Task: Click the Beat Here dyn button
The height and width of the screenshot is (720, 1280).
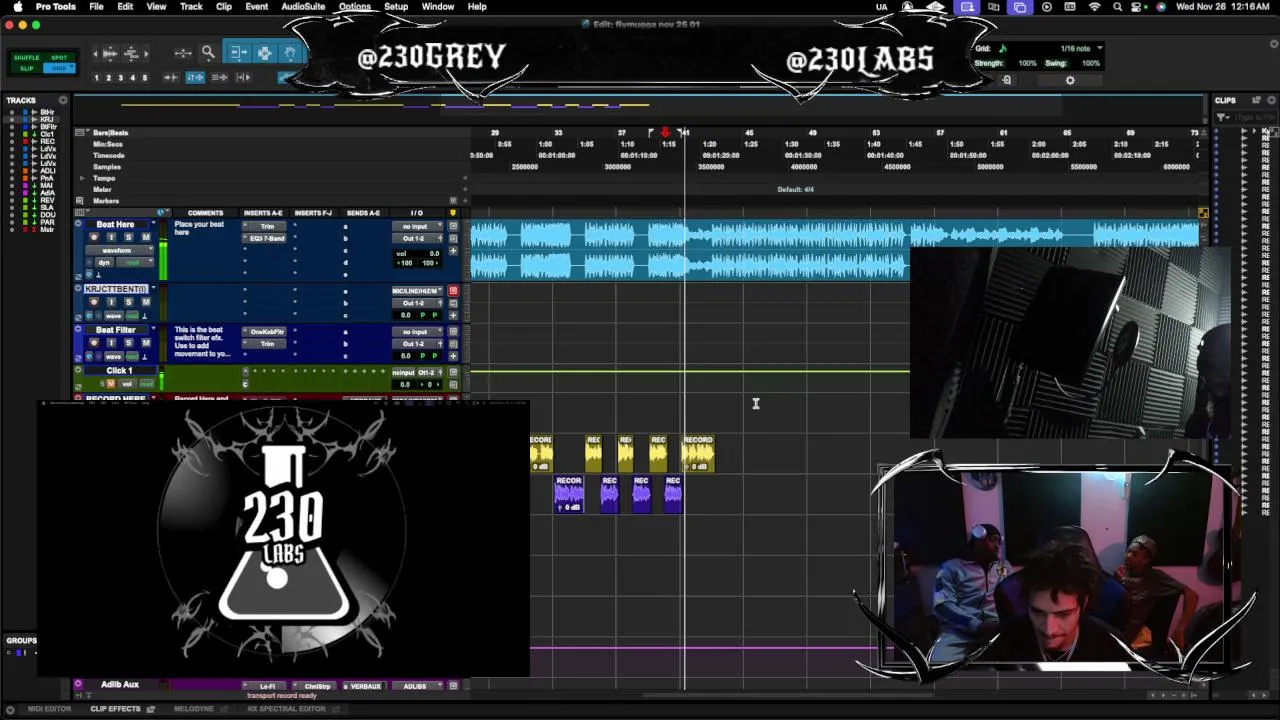Action: tap(105, 262)
